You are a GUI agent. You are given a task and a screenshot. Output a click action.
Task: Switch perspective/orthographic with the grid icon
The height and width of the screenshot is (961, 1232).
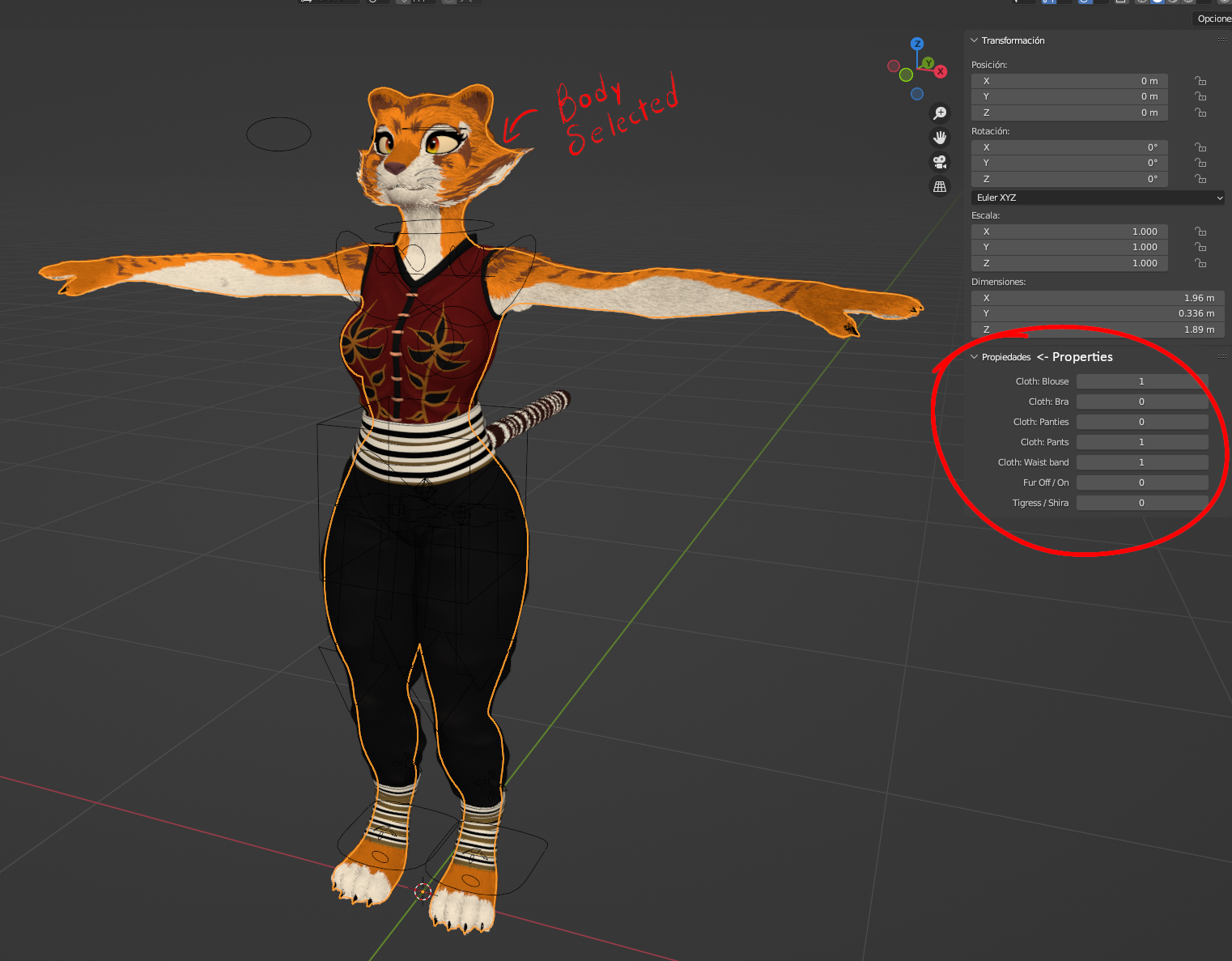click(940, 186)
